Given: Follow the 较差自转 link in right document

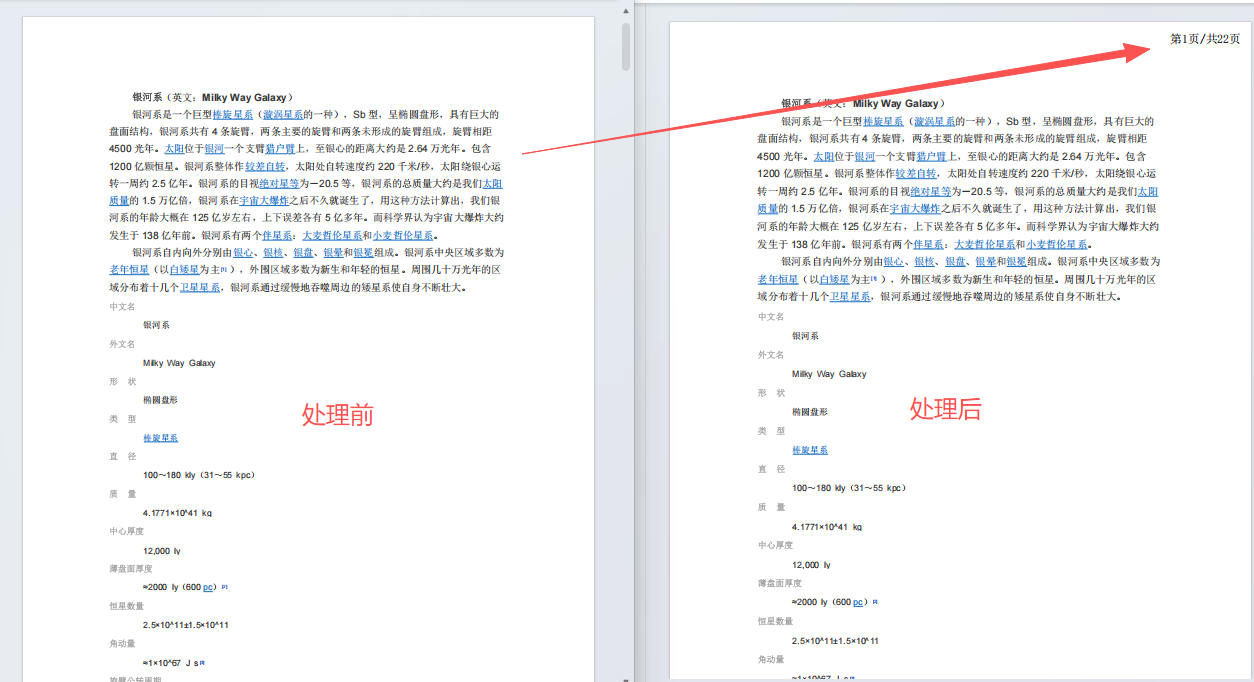Looking at the screenshot, I should tap(915, 174).
